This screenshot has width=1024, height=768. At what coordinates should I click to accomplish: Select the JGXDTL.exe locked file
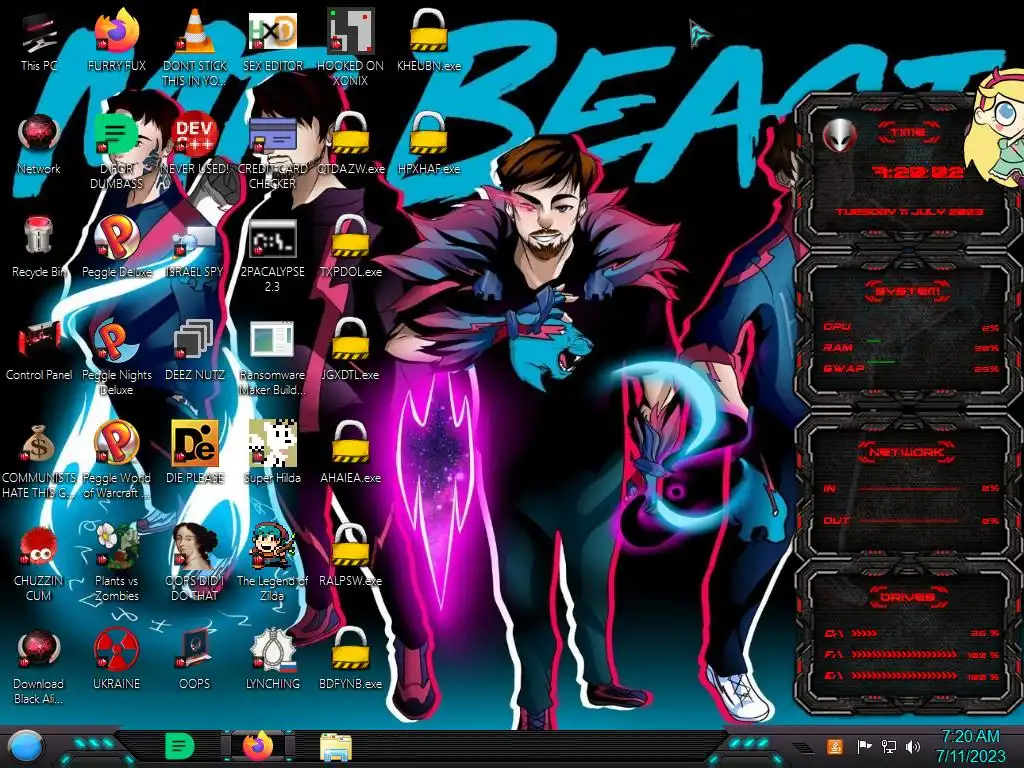351,350
